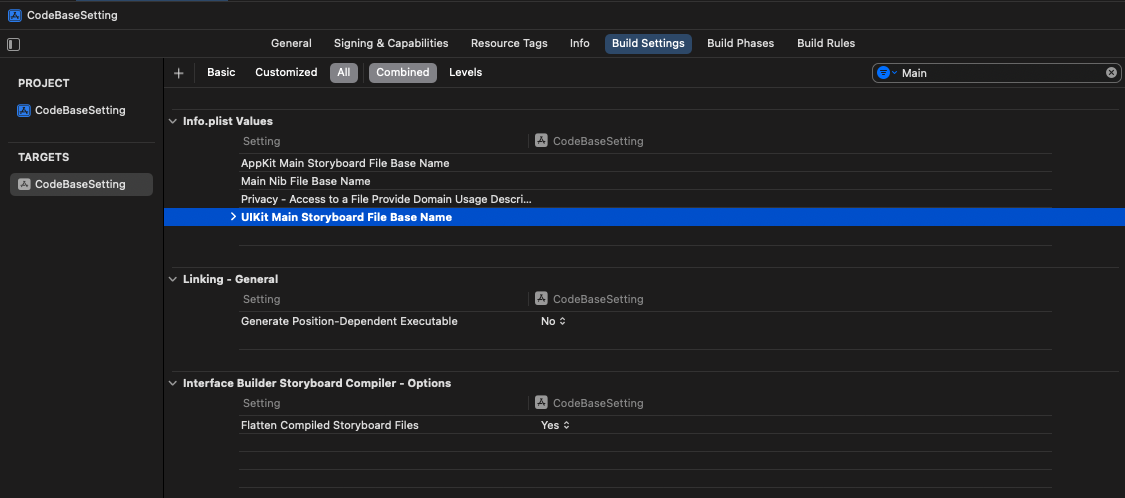Switch to the Info tab
This screenshot has height=498, width=1125.
580,43
